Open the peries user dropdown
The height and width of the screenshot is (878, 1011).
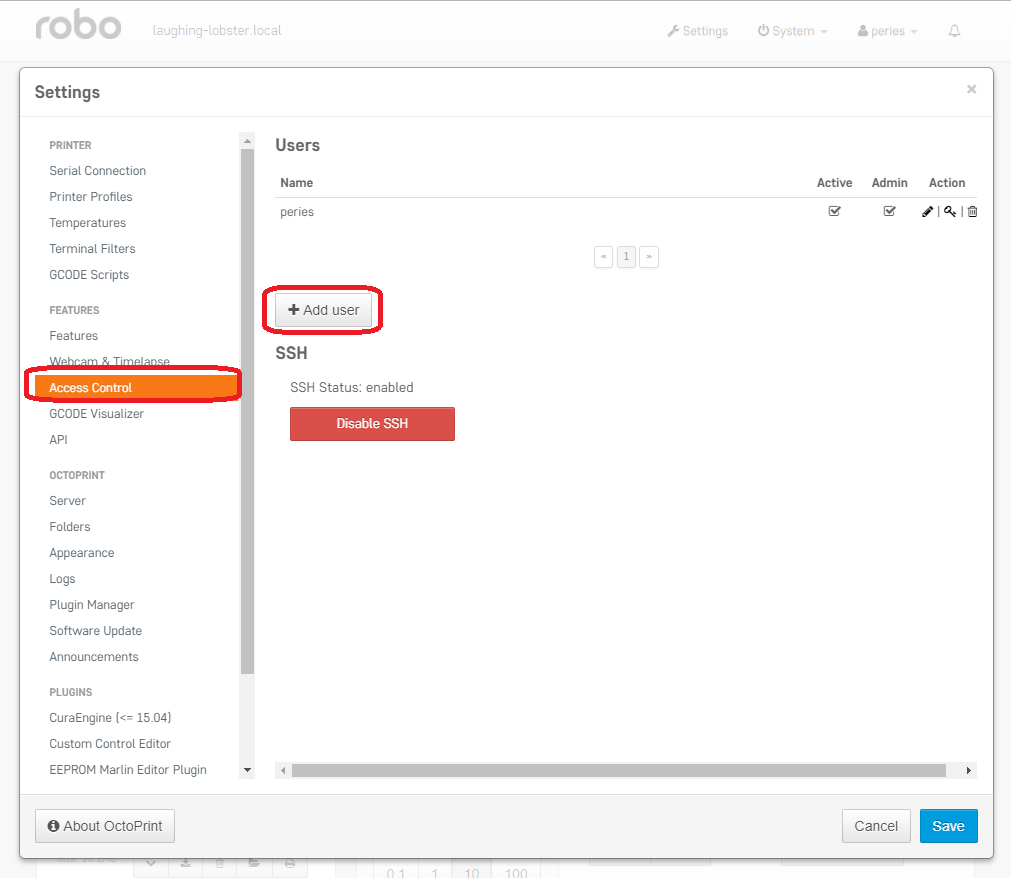(x=888, y=31)
